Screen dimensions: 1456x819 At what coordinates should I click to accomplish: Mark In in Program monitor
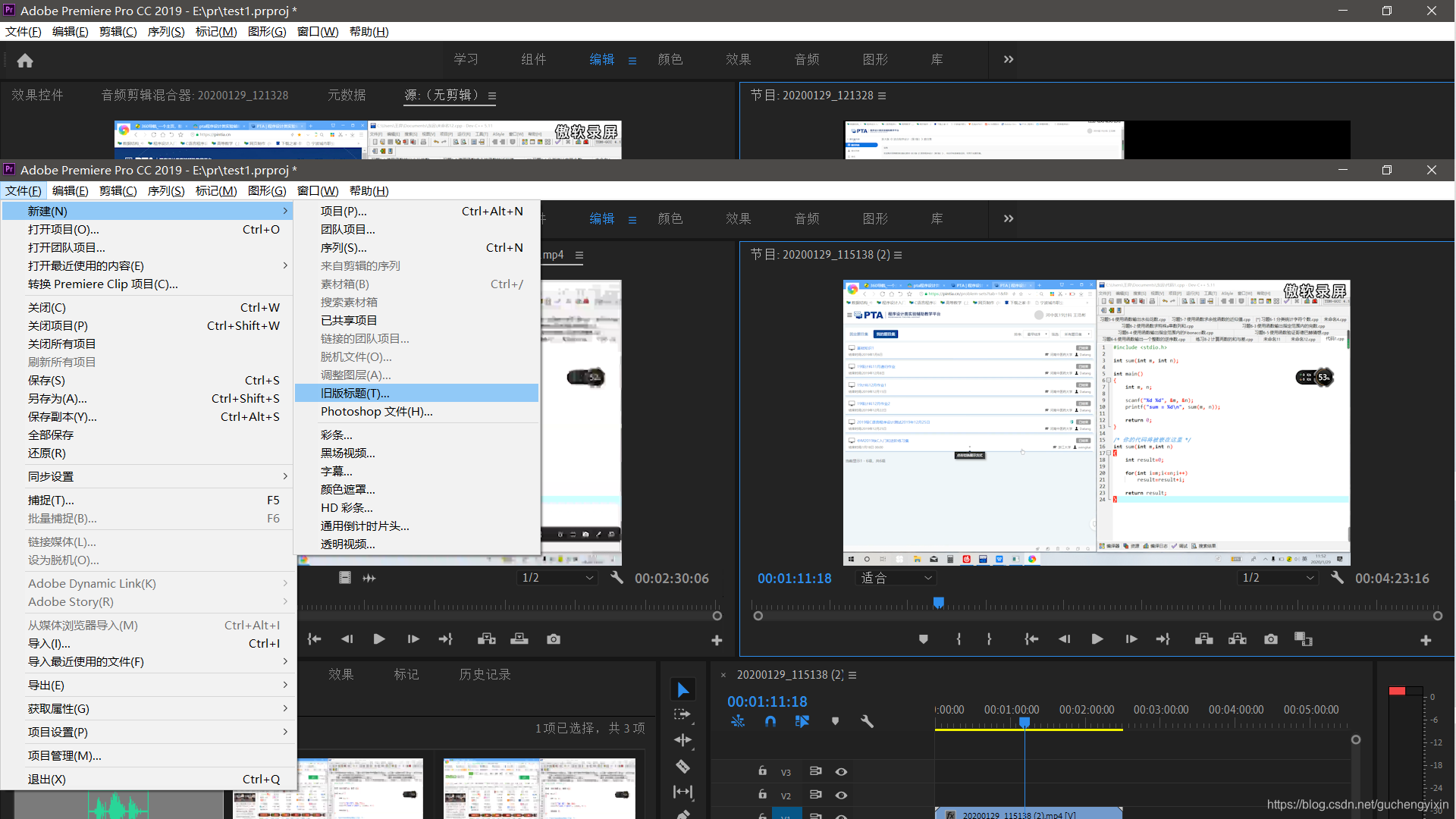point(959,639)
